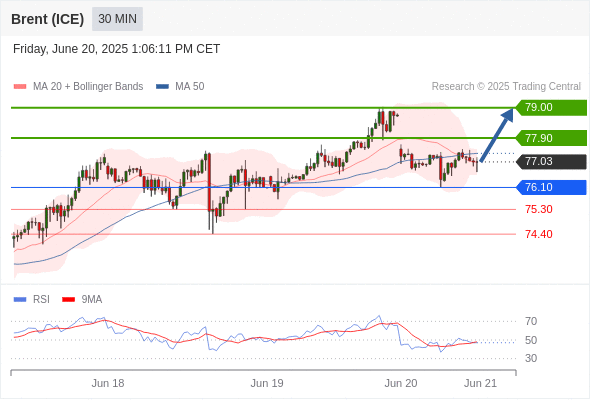Click the Jun 18 date on axis
This screenshot has width=590, height=400.
coord(108,383)
